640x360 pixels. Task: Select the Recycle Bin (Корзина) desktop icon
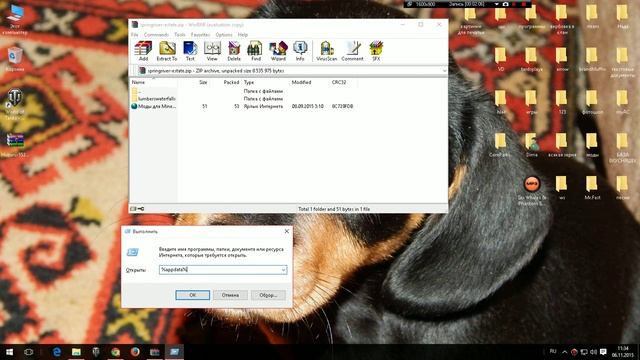(x=15, y=59)
